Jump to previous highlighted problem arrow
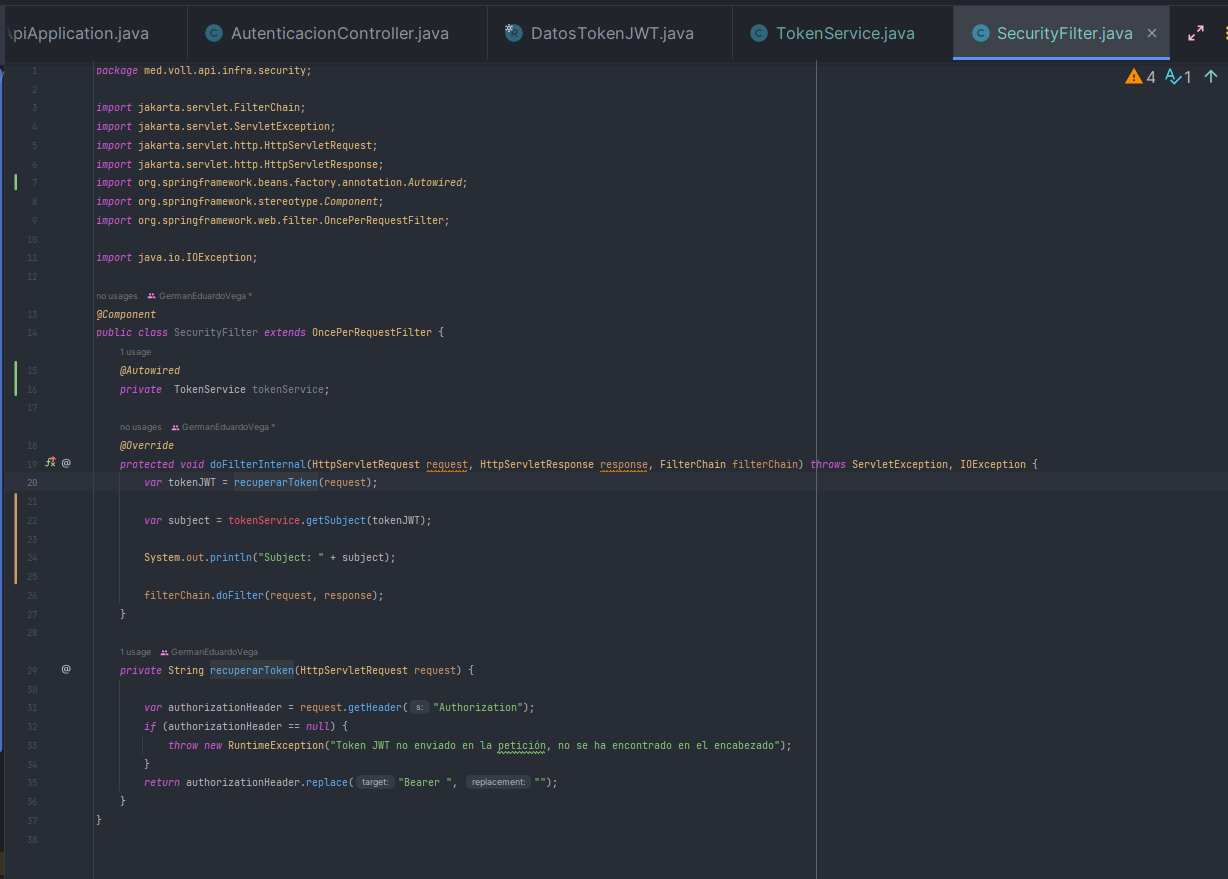Viewport: 1228px width, 879px height. point(1211,77)
